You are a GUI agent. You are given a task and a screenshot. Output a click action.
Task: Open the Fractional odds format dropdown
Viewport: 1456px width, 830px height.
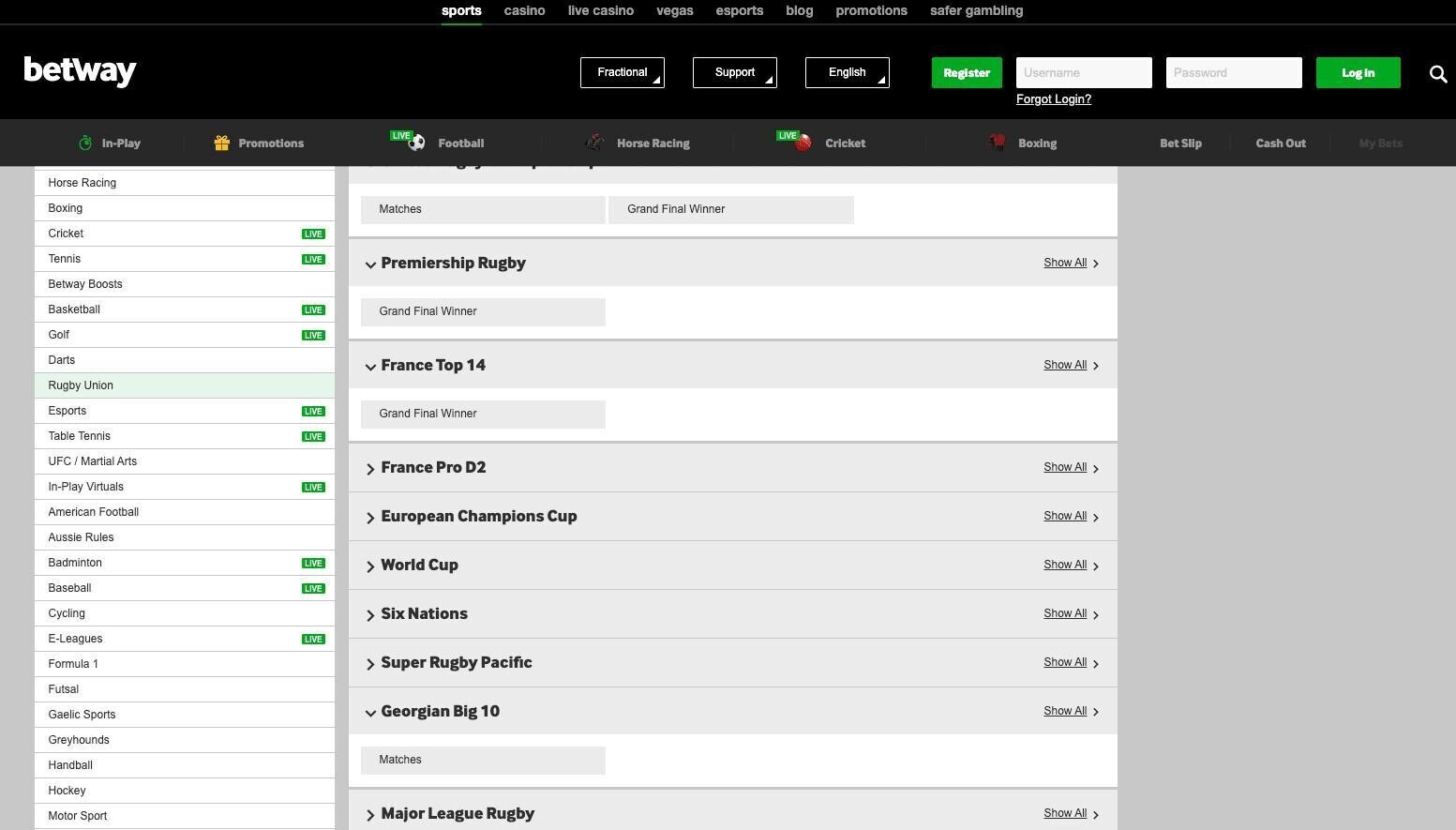point(623,72)
